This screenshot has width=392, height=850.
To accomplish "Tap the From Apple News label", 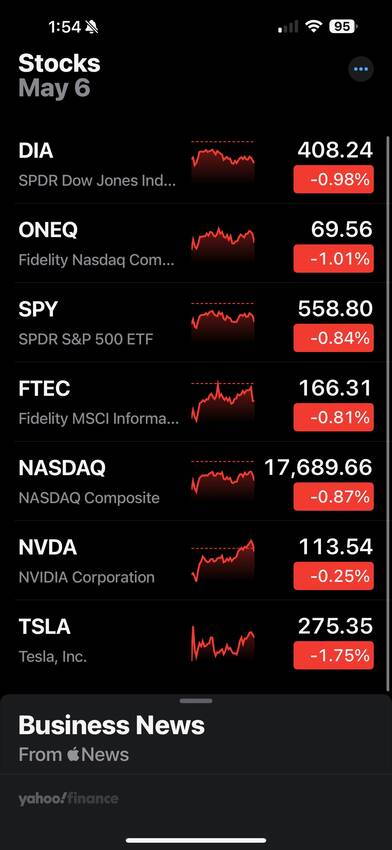I will [x=74, y=755].
